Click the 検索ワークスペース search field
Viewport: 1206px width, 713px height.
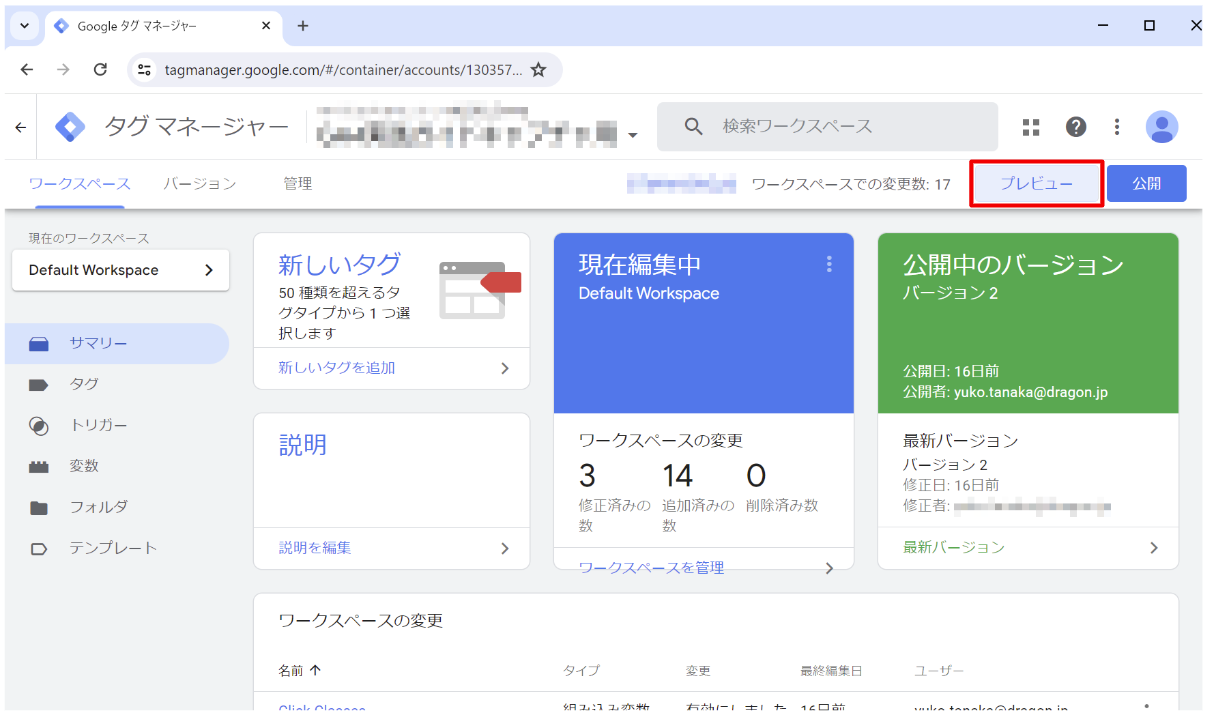(827, 127)
